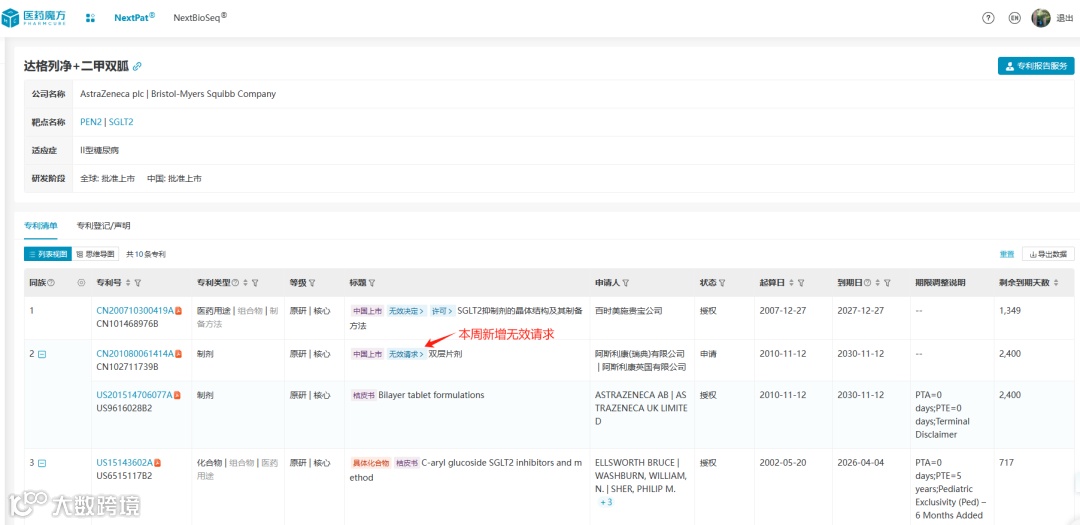Filter the 专利类型 column
1080x525 pixels.
[255, 282]
